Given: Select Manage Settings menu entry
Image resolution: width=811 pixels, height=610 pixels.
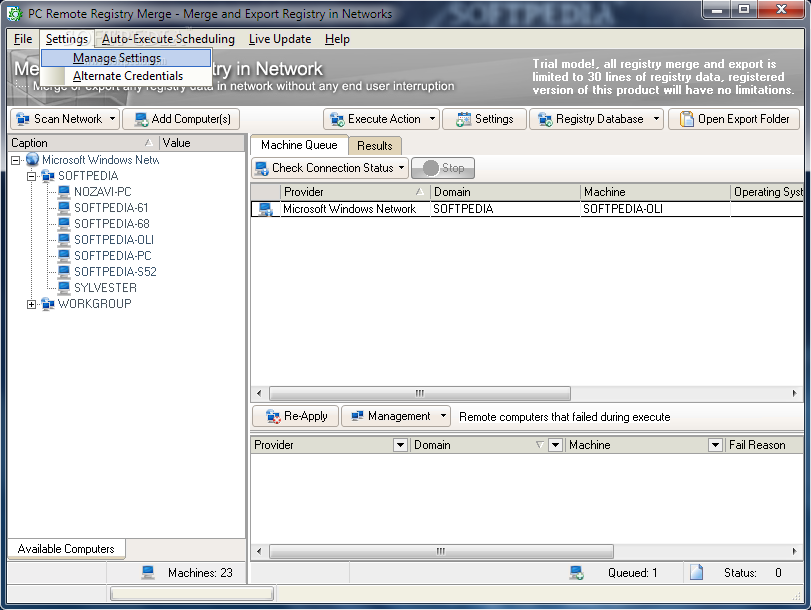Looking at the screenshot, I should (x=126, y=58).
